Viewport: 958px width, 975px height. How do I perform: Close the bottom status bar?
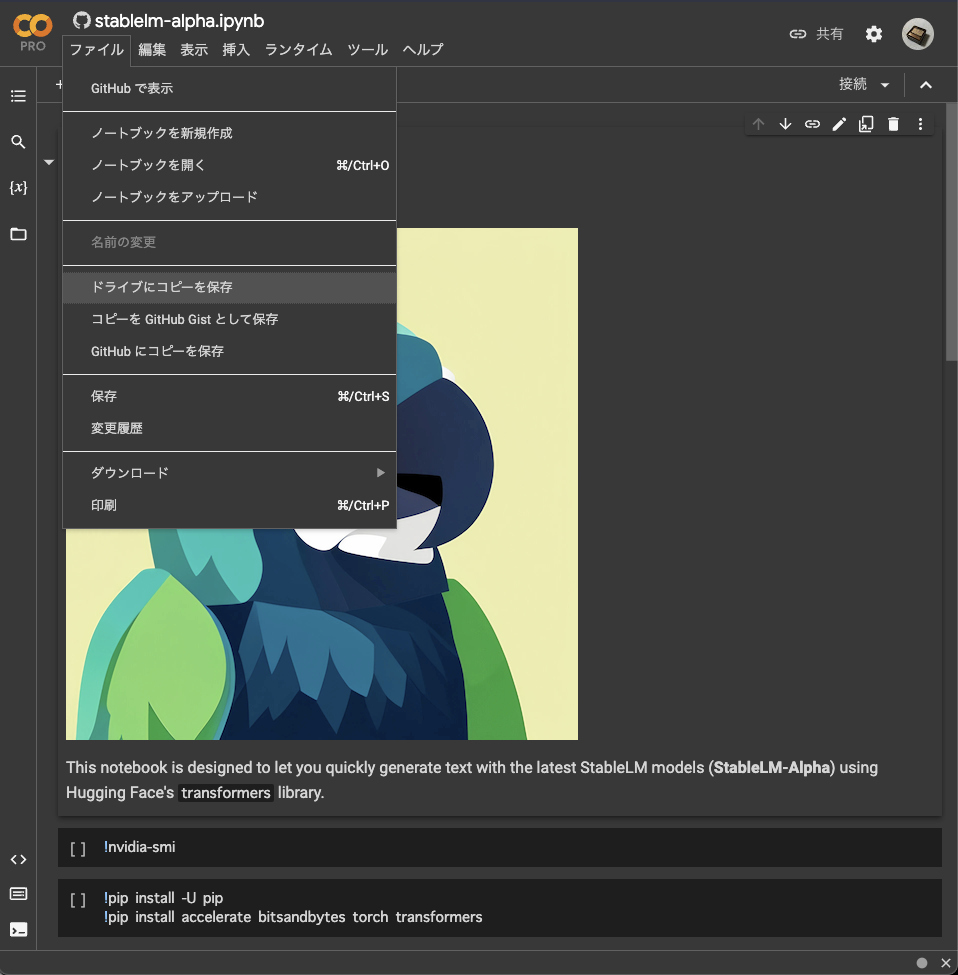(x=946, y=963)
